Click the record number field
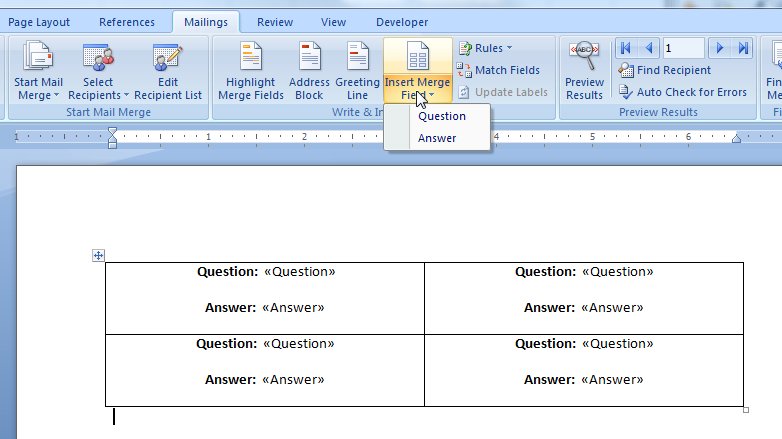The width and height of the screenshot is (782, 439). click(x=683, y=48)
